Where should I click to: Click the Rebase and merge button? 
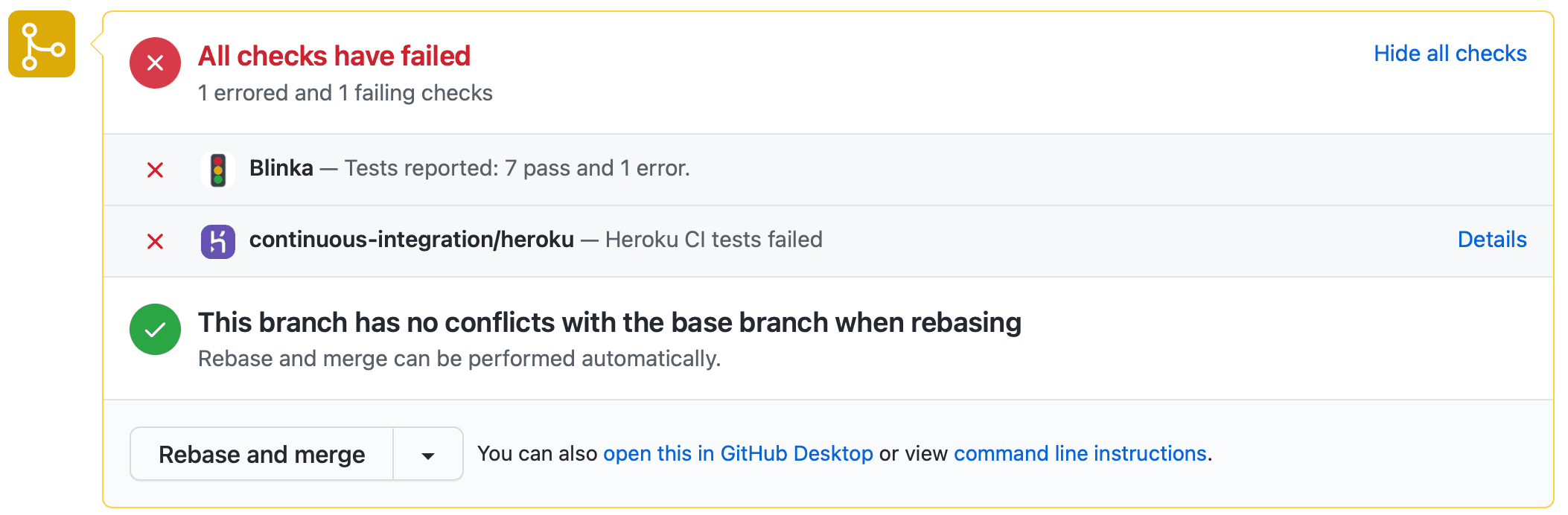click(x=261, y=453)
